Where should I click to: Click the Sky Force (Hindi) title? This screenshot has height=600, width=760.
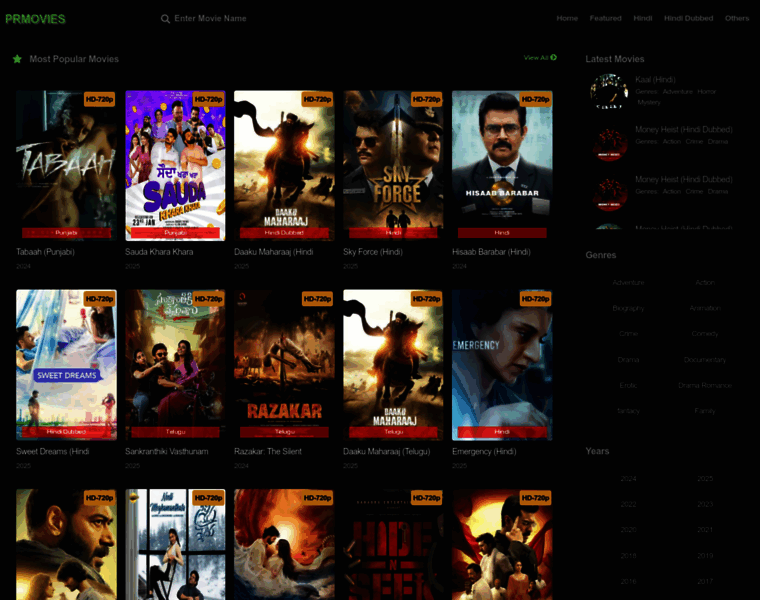click(x=373, y=252)
